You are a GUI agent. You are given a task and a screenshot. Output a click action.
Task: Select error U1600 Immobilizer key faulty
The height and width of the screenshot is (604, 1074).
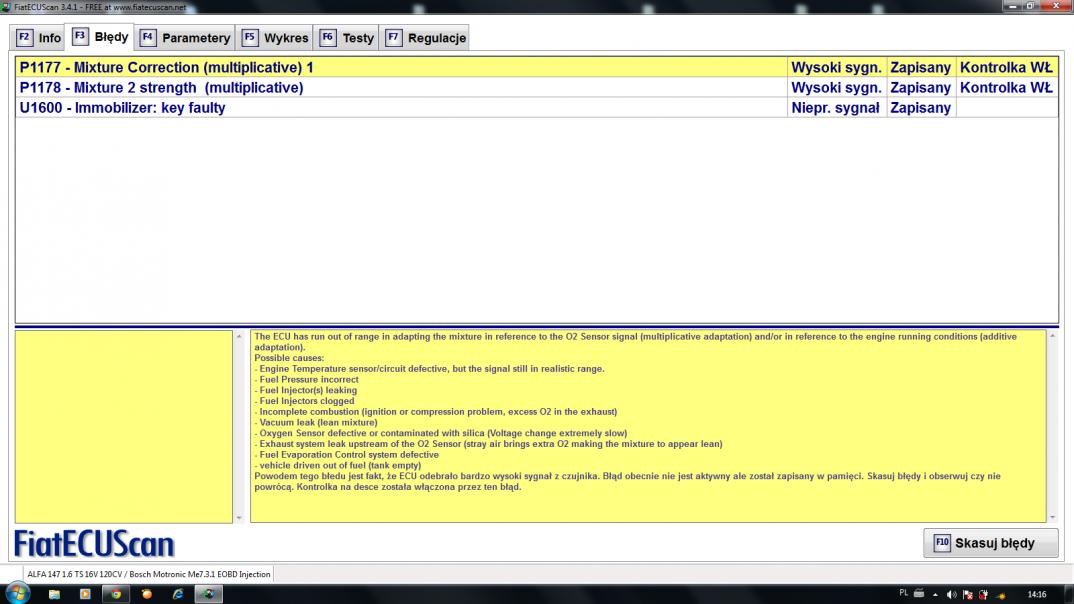[536, 108]
